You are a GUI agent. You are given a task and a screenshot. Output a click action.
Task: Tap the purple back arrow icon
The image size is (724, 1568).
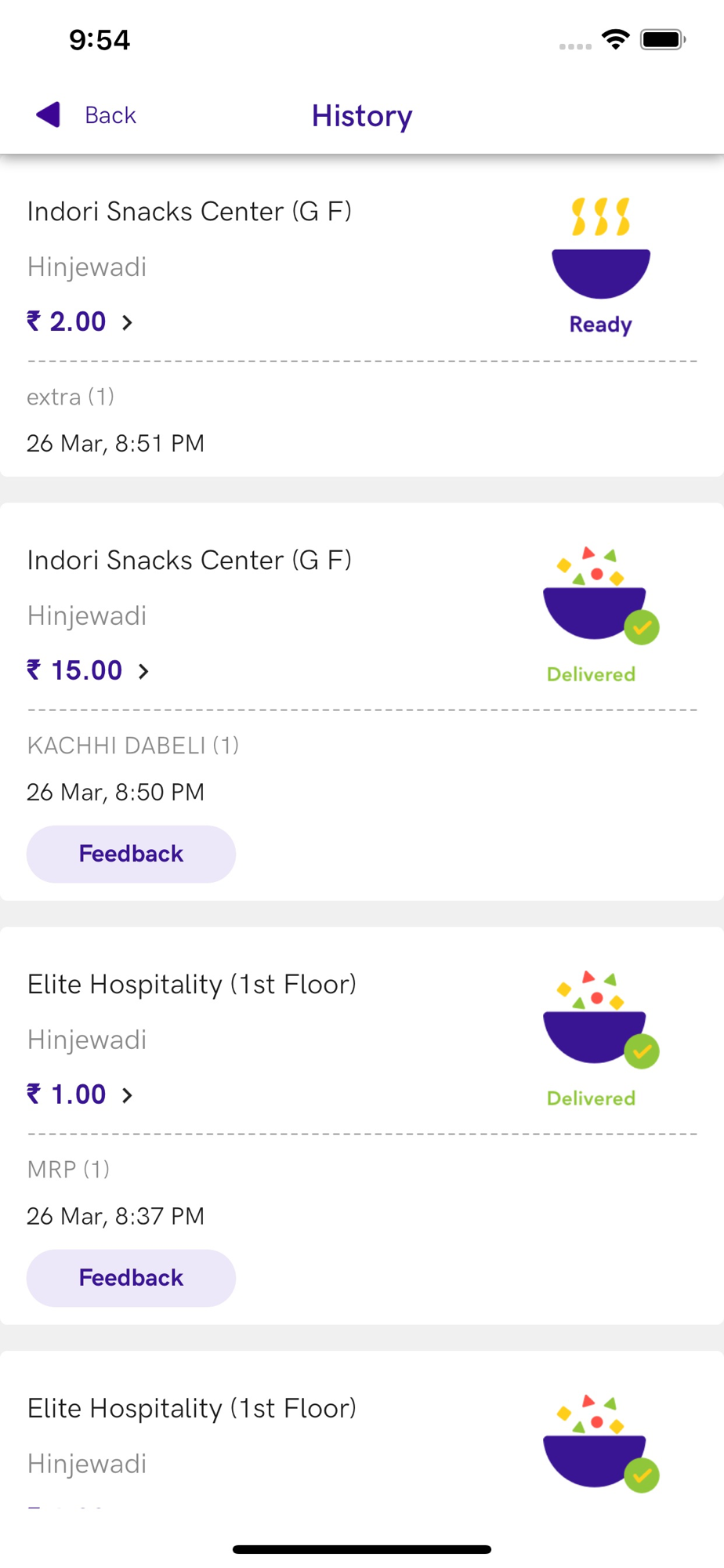[49, 114]
